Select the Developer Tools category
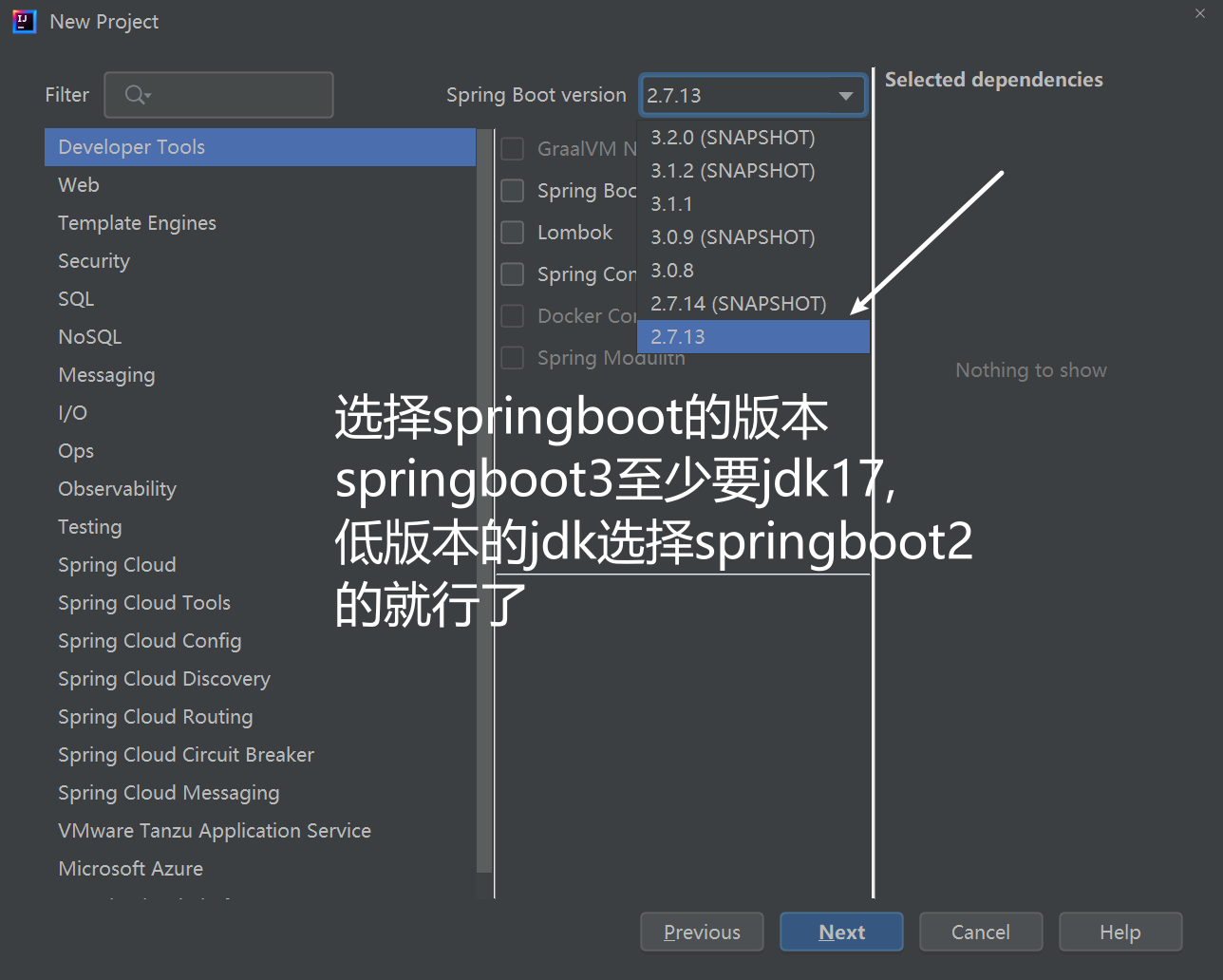The height and width of the screenshot is (980, 1223). tap(260, 147)
